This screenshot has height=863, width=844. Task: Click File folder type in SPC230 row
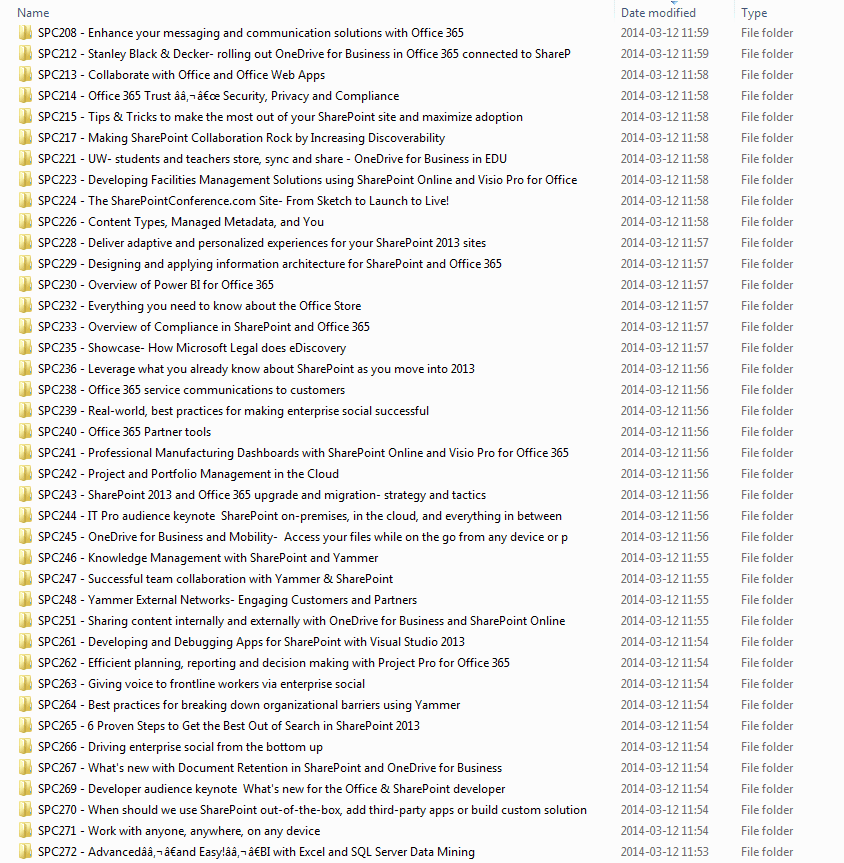[x=767, y=285]
